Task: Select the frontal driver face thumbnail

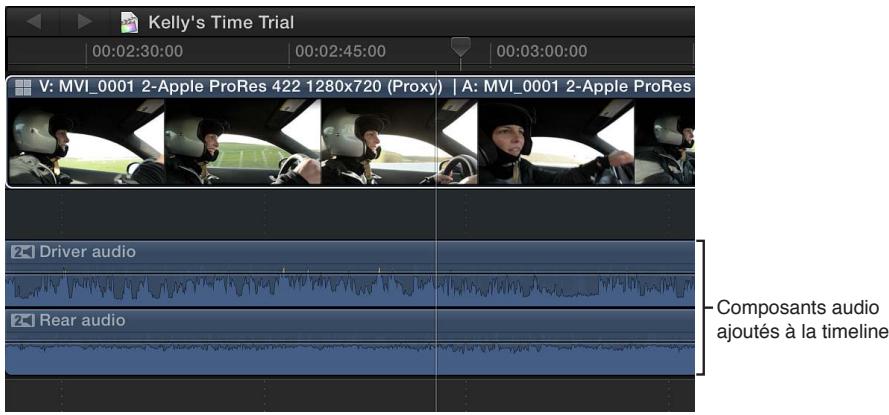Action: pos(556,142)
